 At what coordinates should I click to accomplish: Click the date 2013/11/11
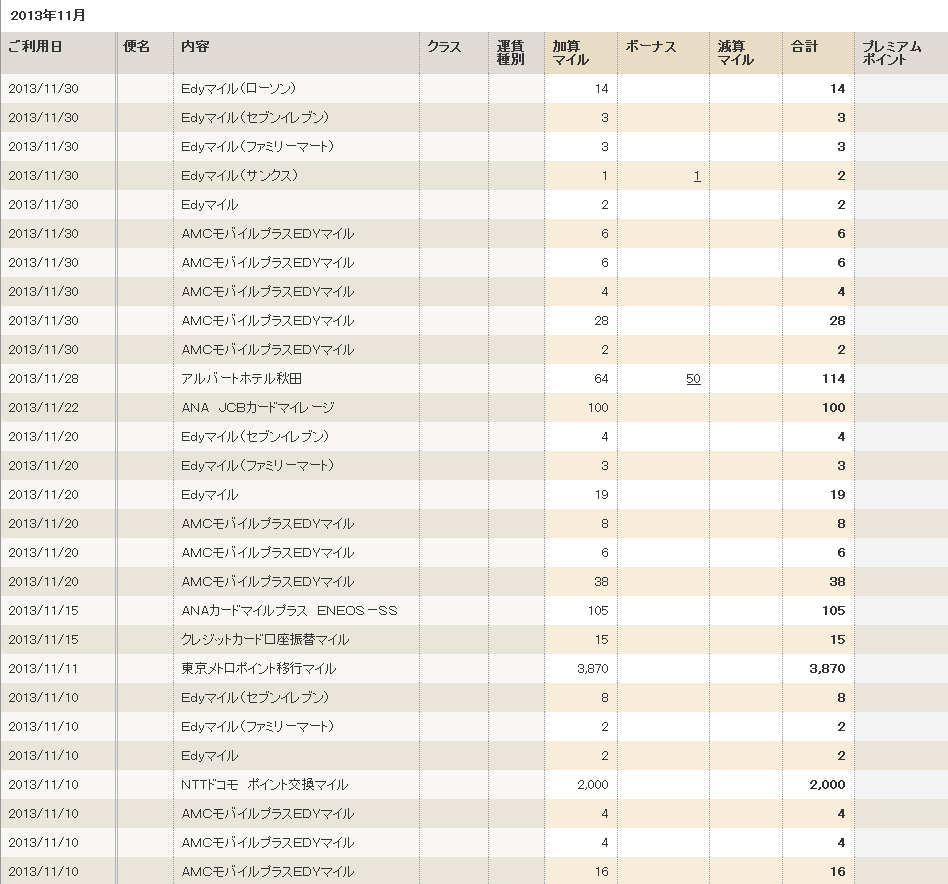point(44,669)
